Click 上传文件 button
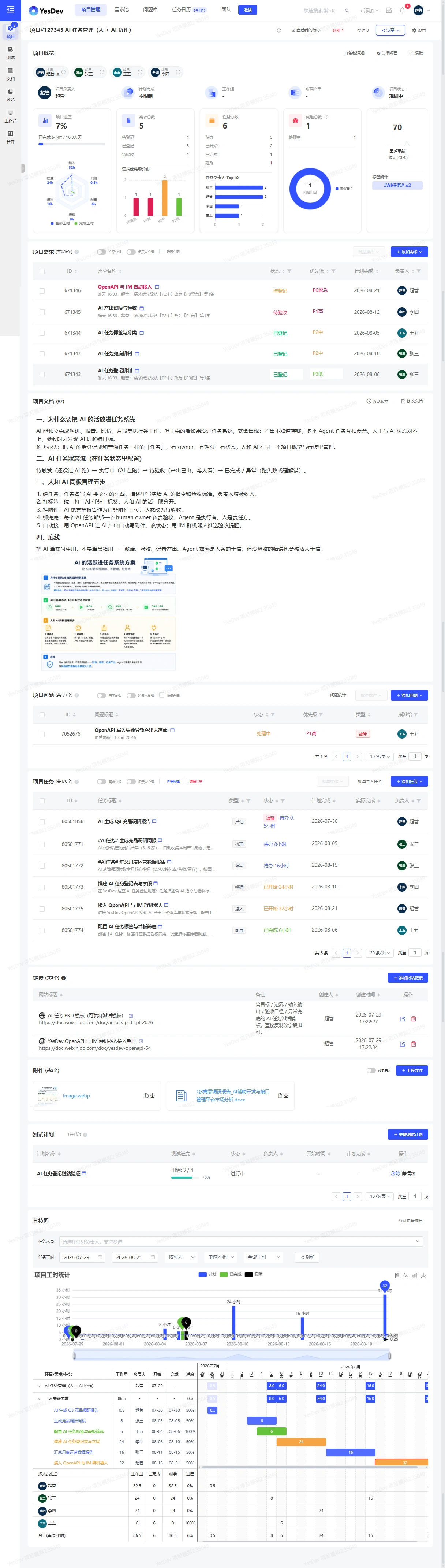This screenshot has height=1568, width=445. pyautogui.click(x=412, y=1070)
